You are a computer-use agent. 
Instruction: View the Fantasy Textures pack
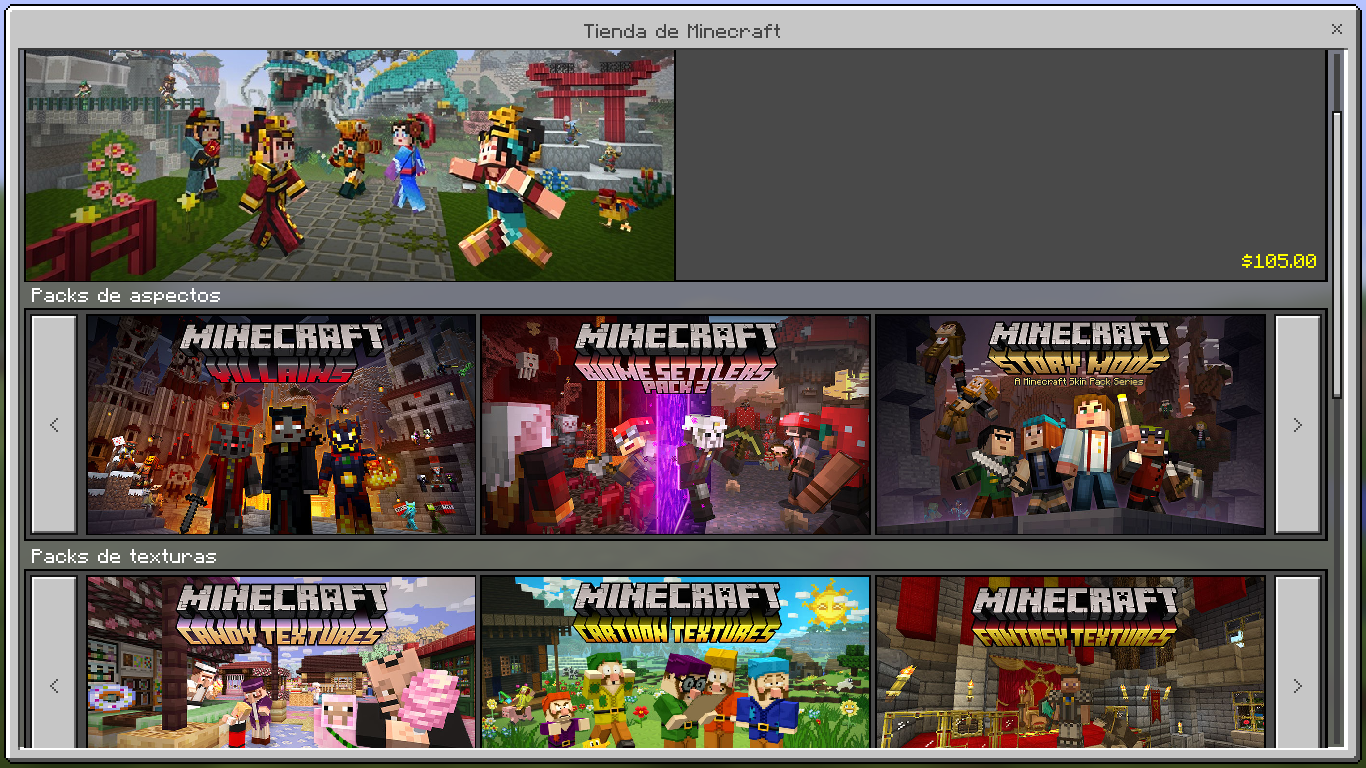tap(1070, 662)
